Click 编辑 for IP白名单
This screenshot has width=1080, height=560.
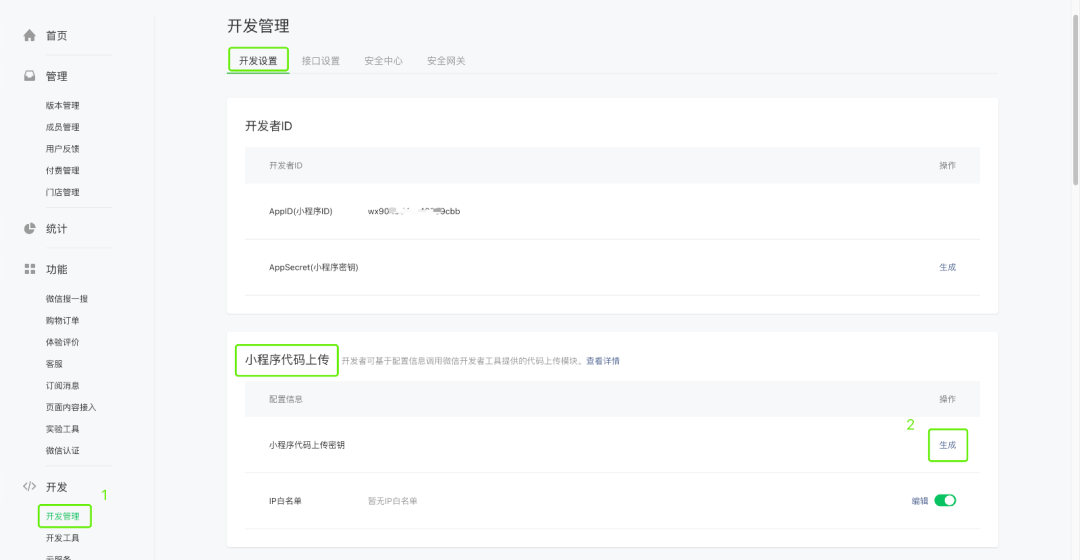pyautogui.click(x=920, y=501)
